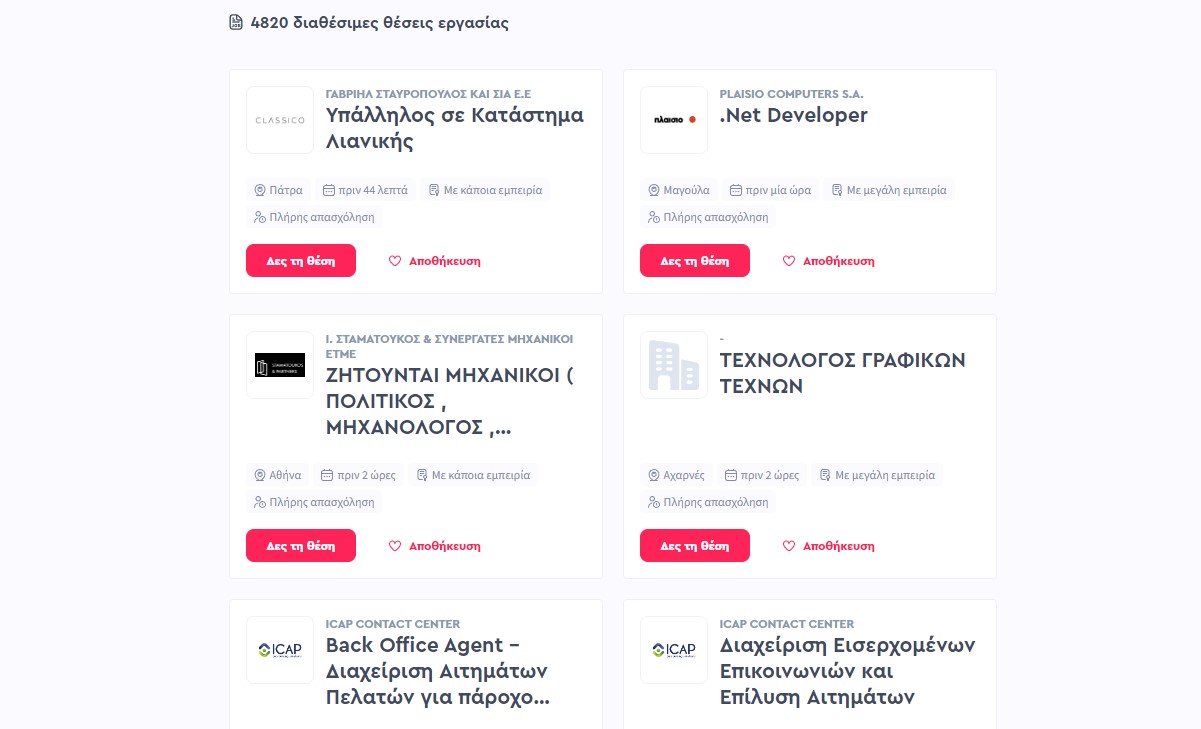Image resolution: width=1201 pixels, height=729 pixels.
Task: View the ΤΕΧΝΟΛΟΓΟΣ ΓΡΑΦΙΚΩΝ ΤΕΧΝΩΝ position with 'Δες τη θέση'
Action: pos(695,546)
